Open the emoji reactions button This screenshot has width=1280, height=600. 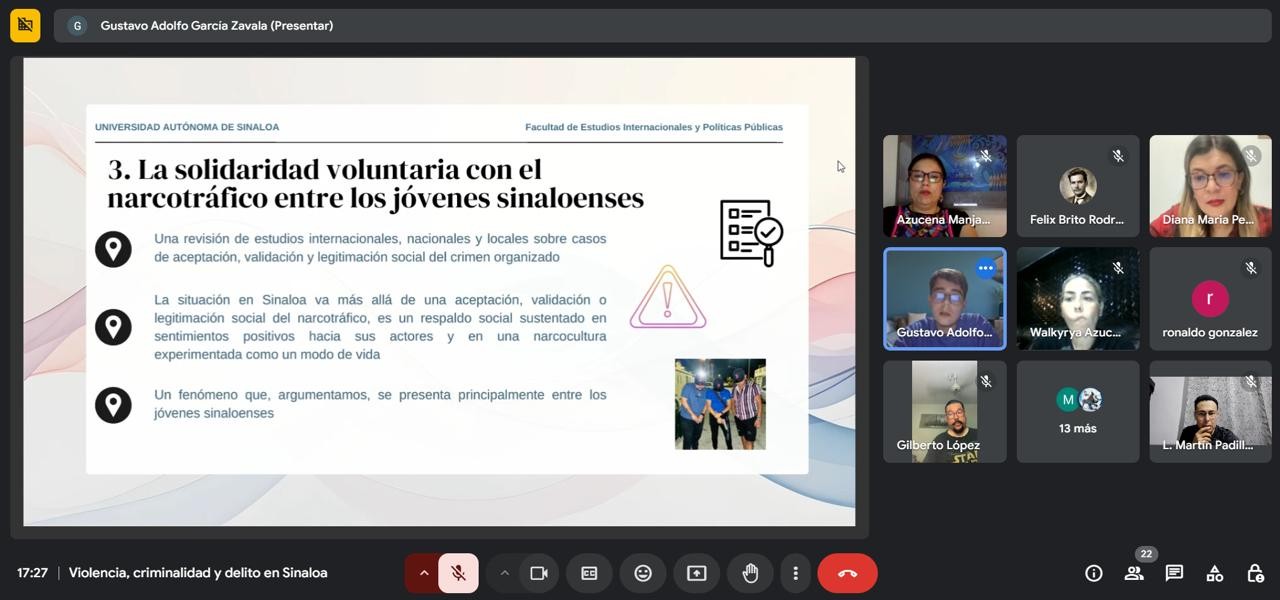[x=643, y=573]
